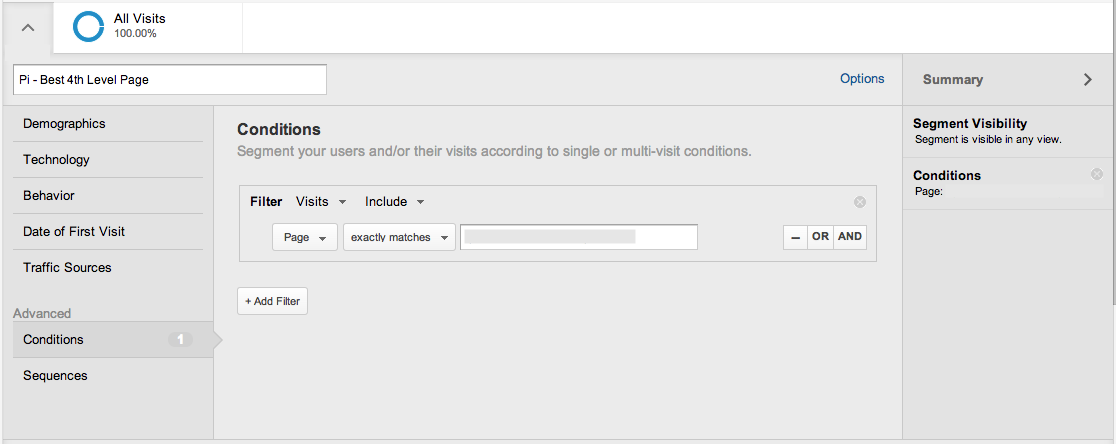Click the segment name text field
The image size is (1116, 444).
[170, 80]
